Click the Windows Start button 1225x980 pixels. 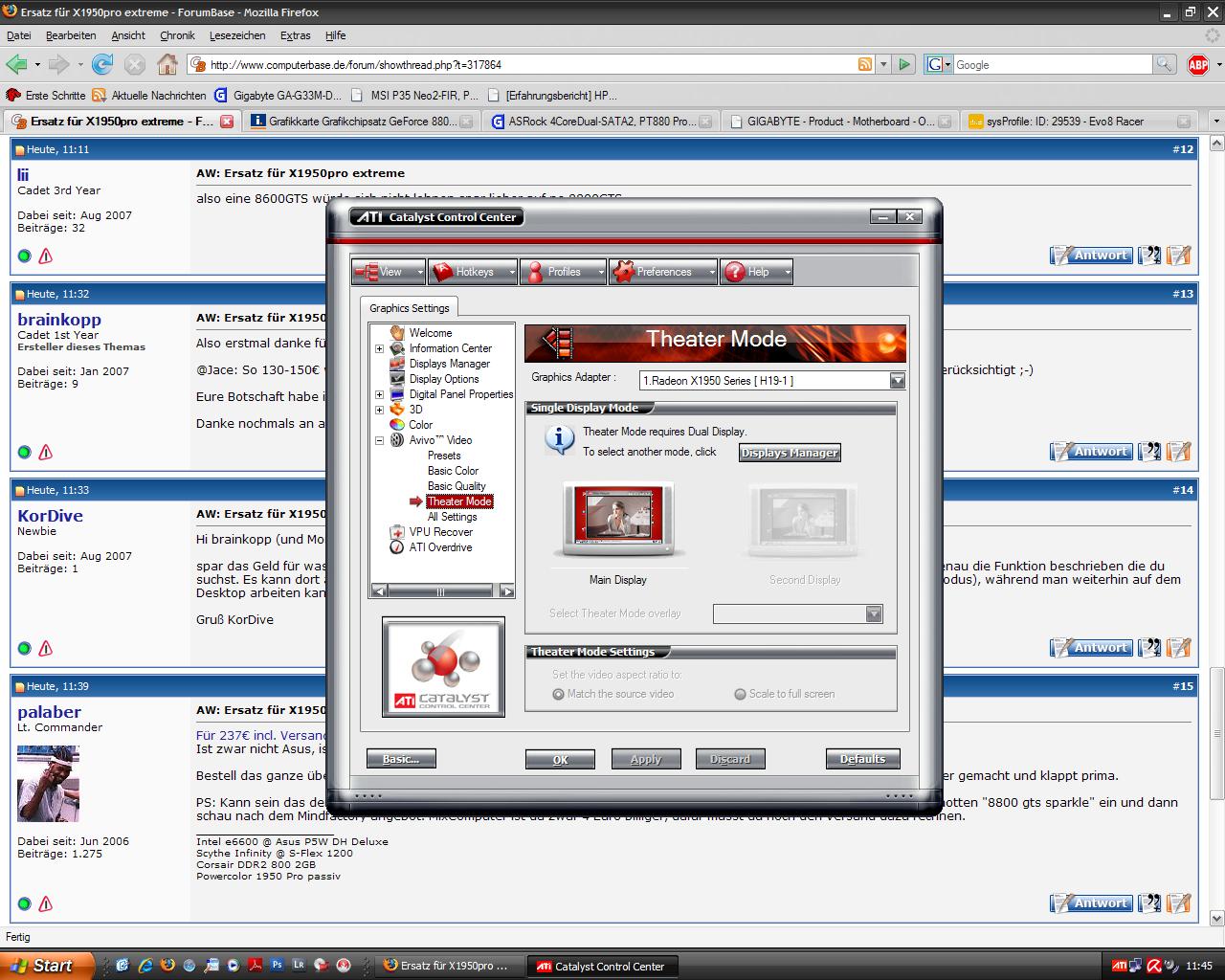tap(47, 966)
